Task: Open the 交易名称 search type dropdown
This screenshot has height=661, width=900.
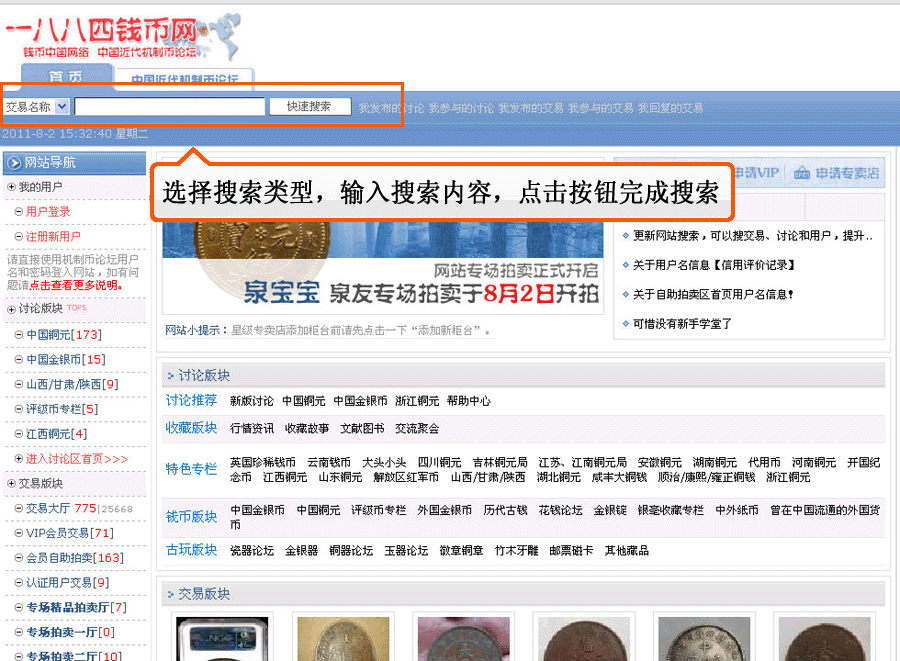Action: click(x=62, y=106)
